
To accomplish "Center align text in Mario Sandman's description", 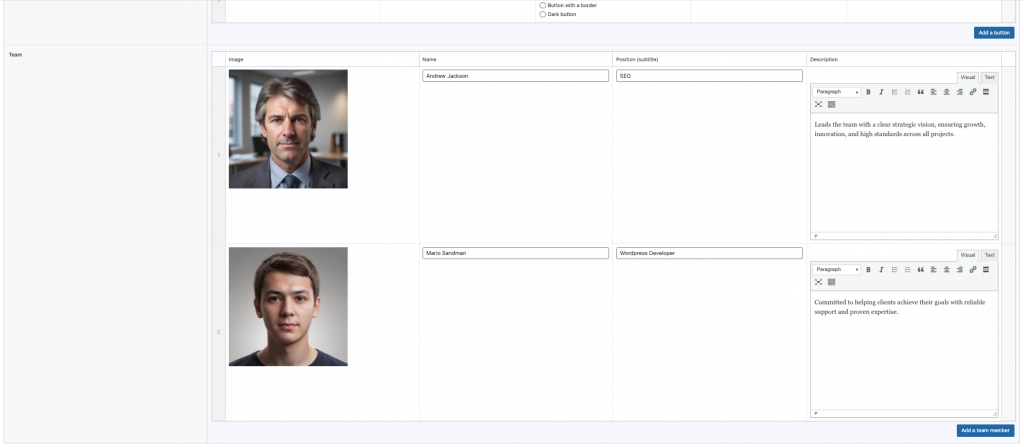I will tap(946, 269).
